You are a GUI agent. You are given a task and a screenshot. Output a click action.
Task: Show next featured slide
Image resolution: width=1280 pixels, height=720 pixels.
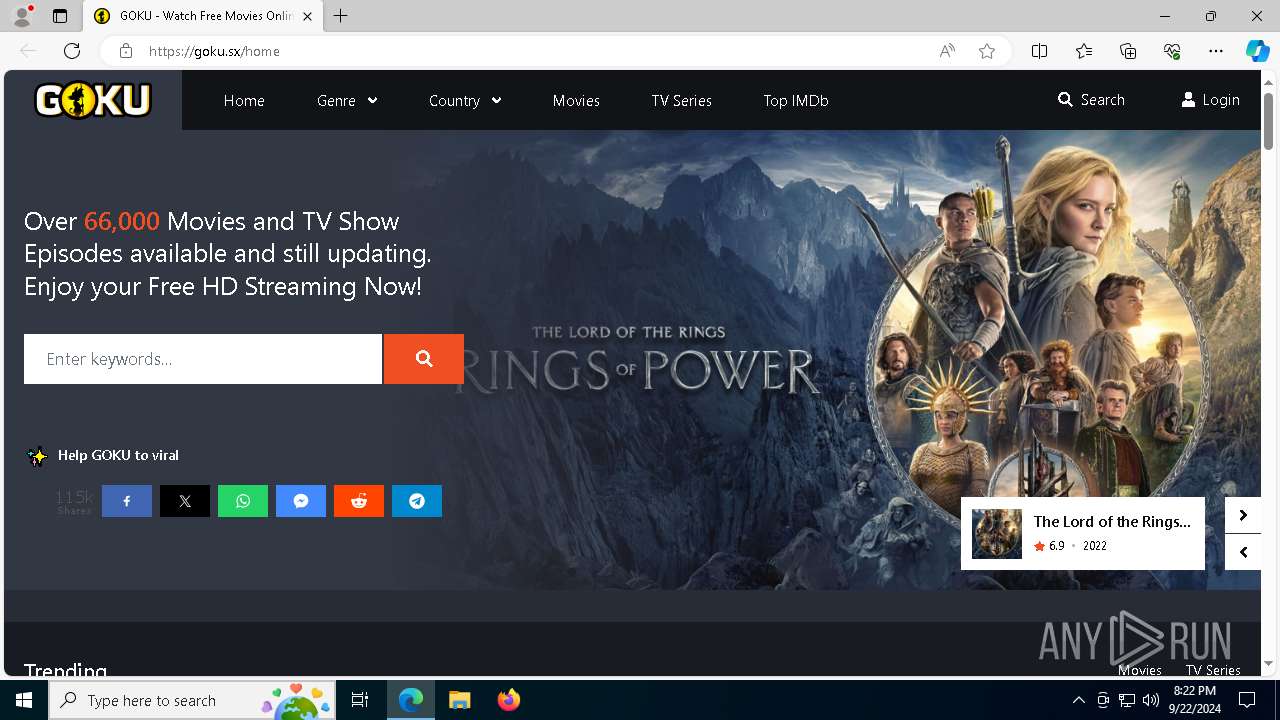pos(1243,515)
